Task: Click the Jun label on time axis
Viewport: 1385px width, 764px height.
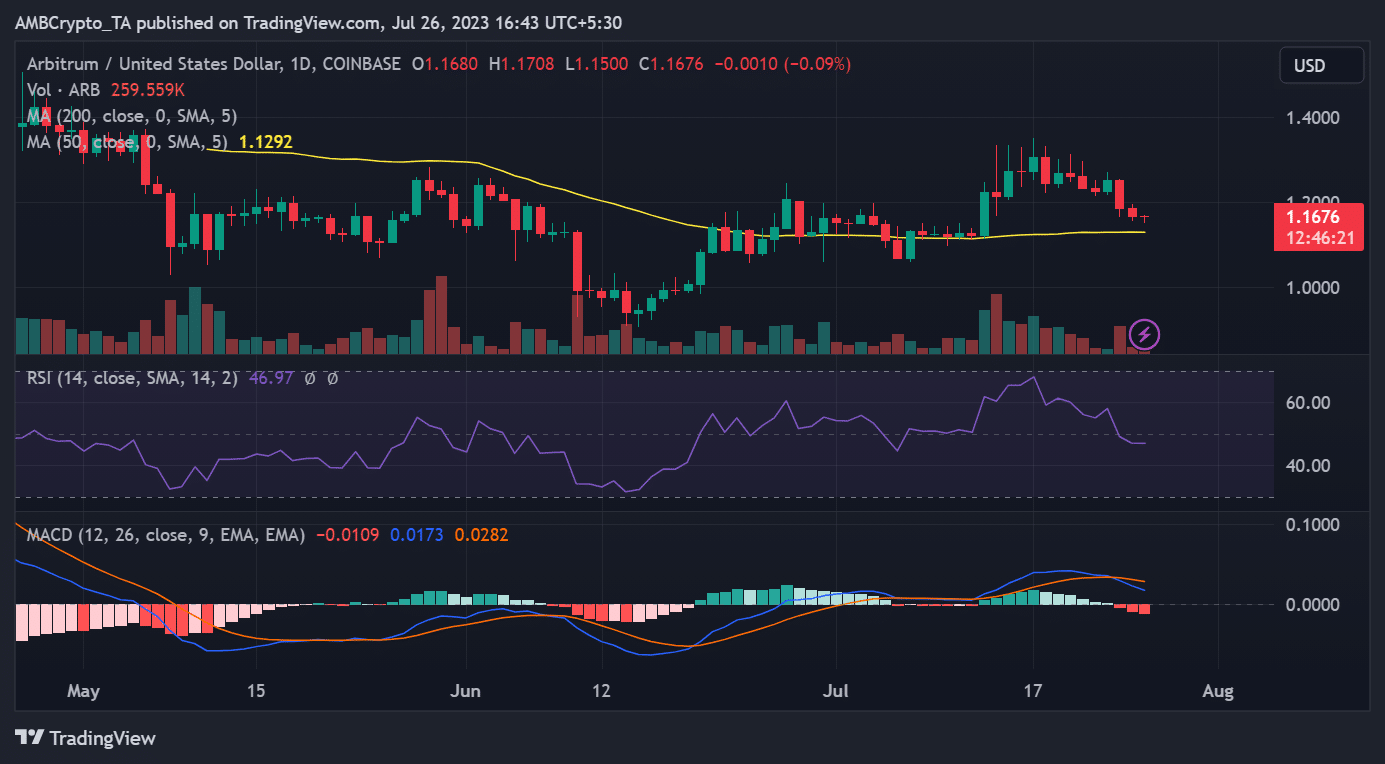Action: coord(465,691)
